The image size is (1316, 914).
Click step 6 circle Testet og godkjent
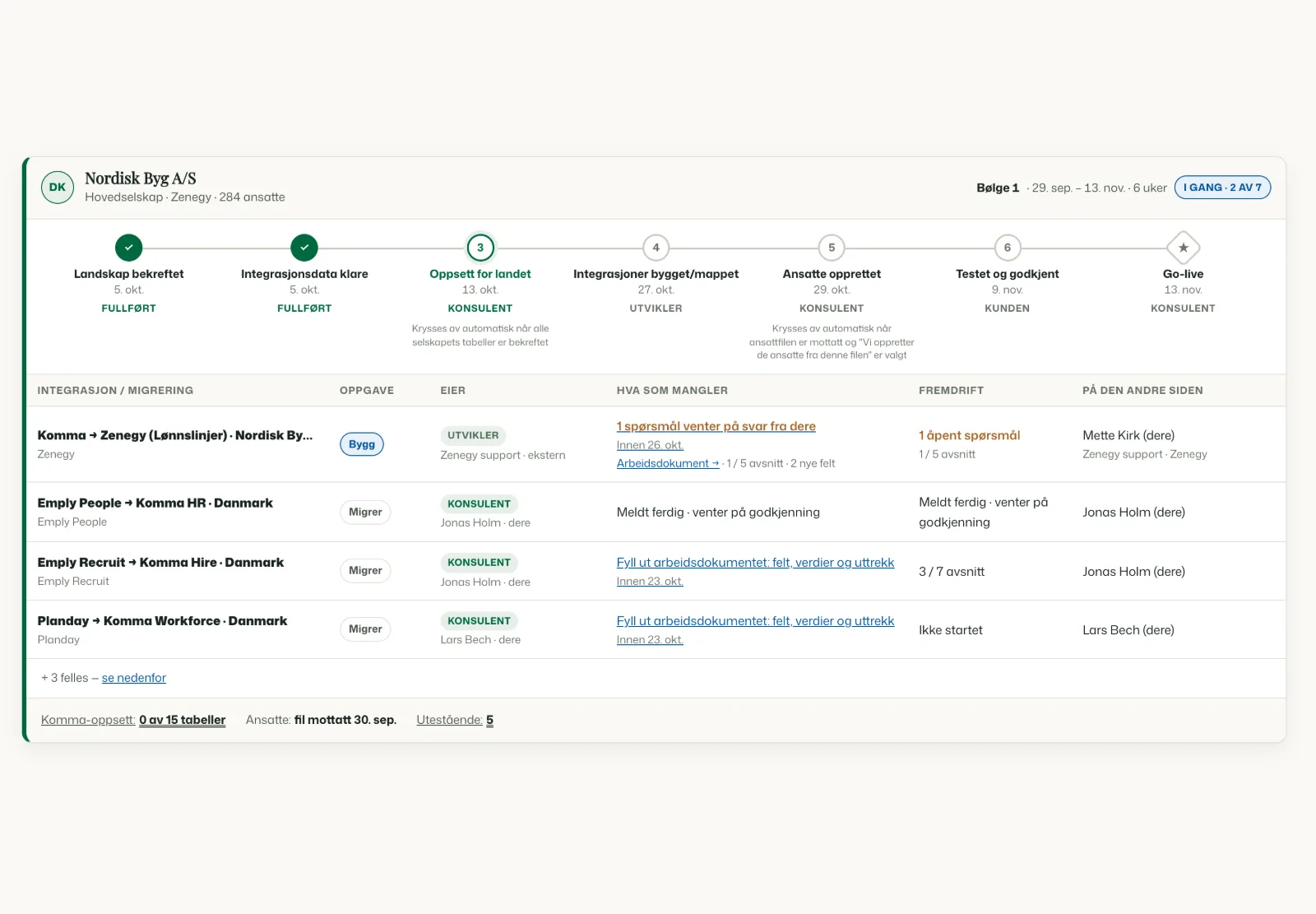[1008, 248]
